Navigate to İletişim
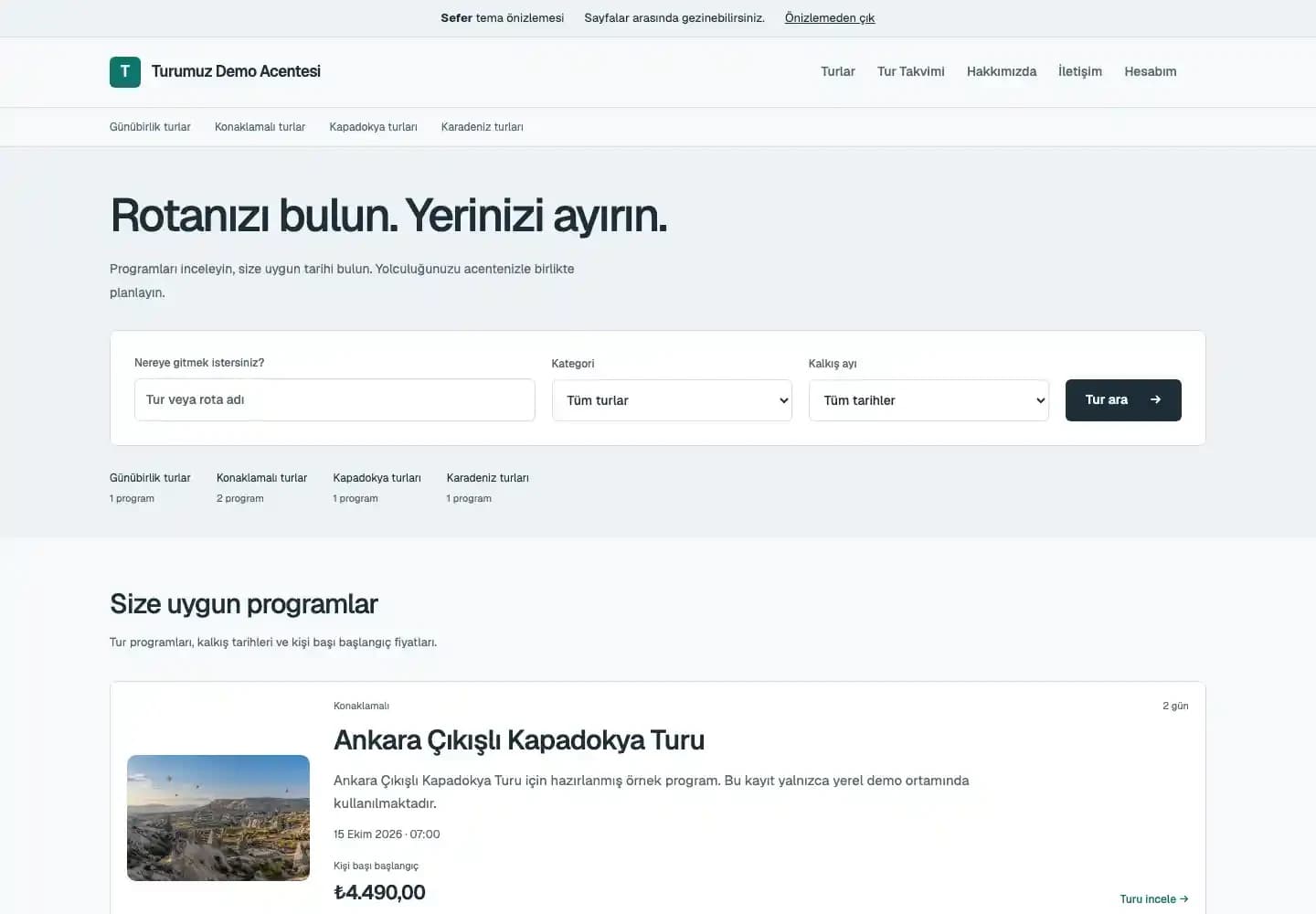The width and height of the screenshot is (1316, 914). [x=1080, y=71]
